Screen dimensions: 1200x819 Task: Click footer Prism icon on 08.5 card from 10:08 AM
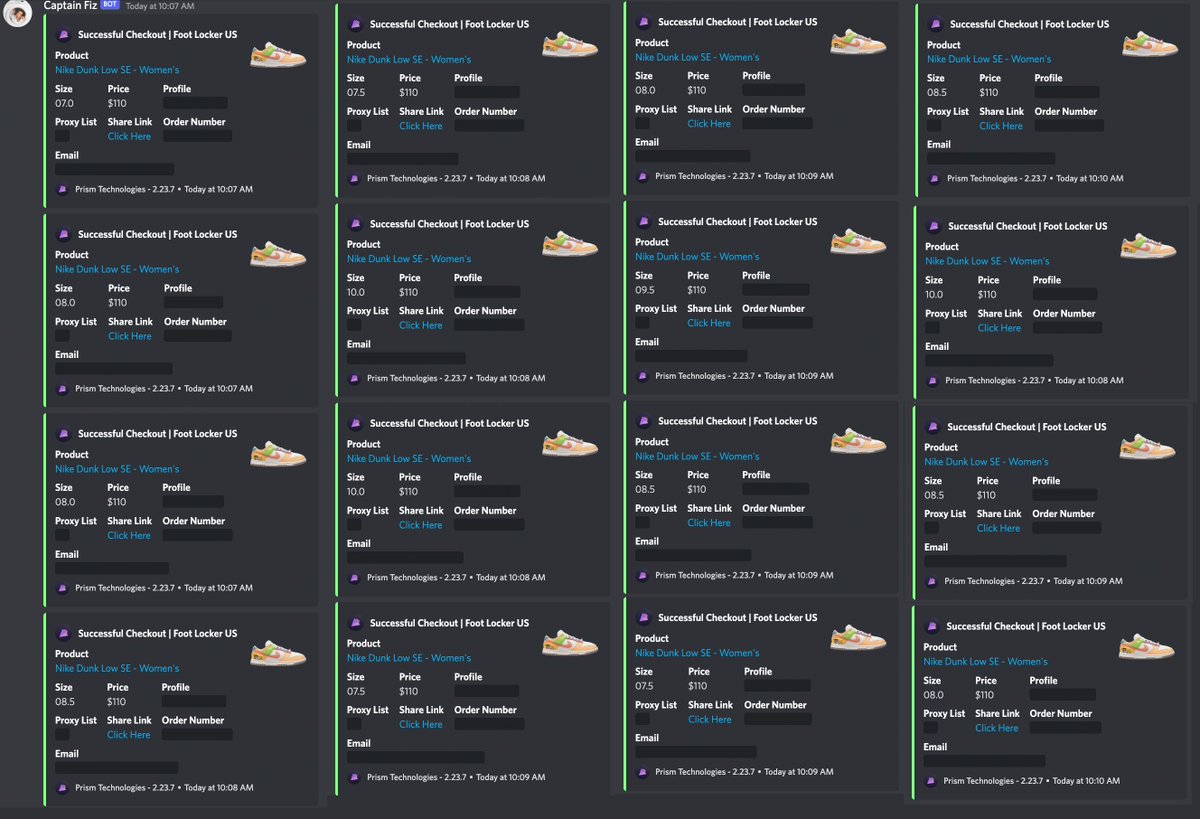click(62, 788)
